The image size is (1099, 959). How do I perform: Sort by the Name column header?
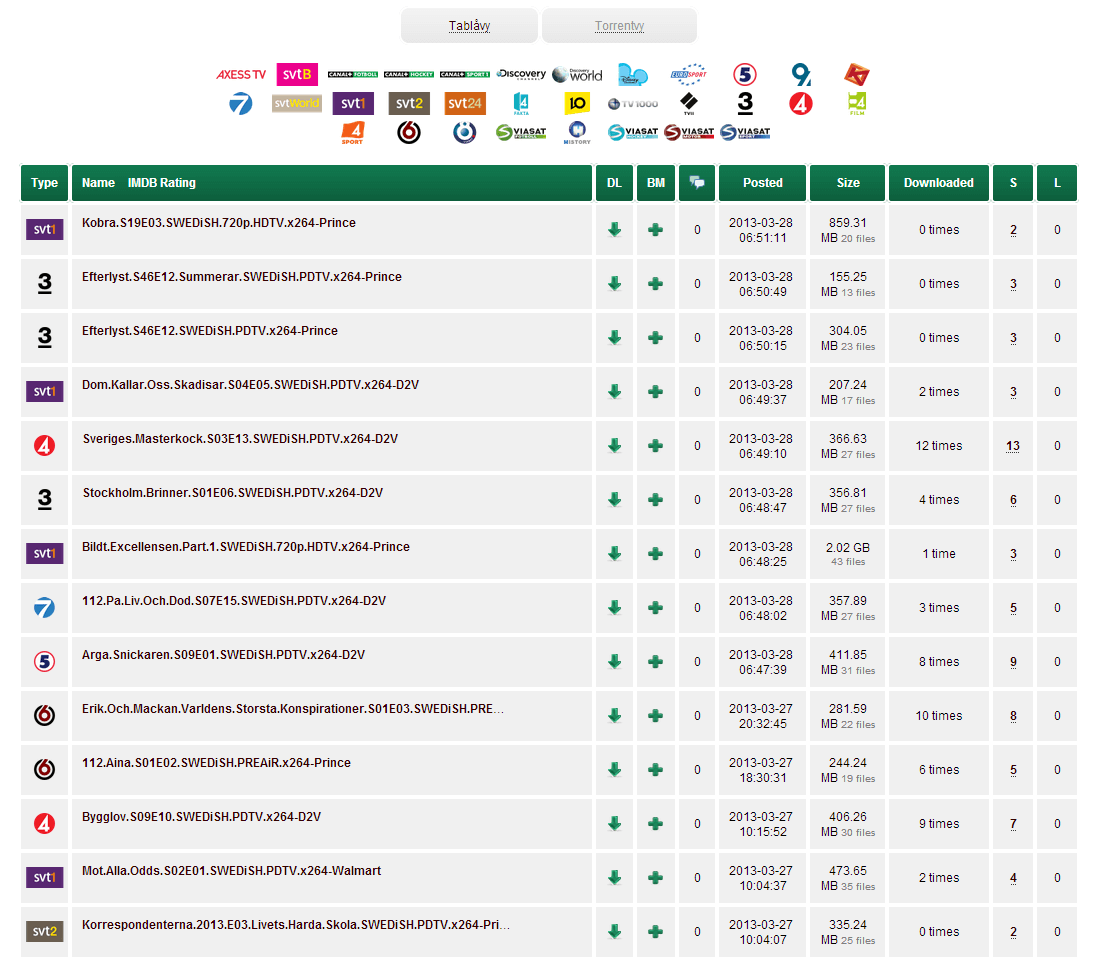pyautogui.click(x=98, y=182)
